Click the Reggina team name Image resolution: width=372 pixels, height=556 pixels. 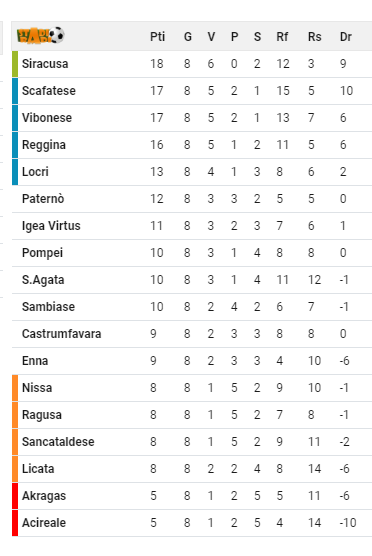(x=44, y=145)
